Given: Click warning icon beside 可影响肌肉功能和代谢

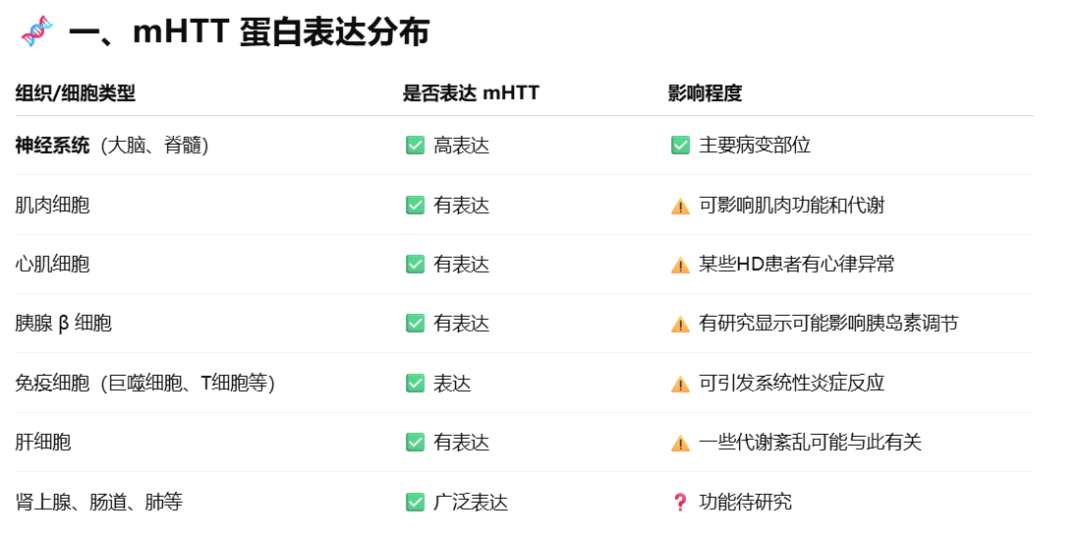Looking at the screenshot, I should 680,205.
